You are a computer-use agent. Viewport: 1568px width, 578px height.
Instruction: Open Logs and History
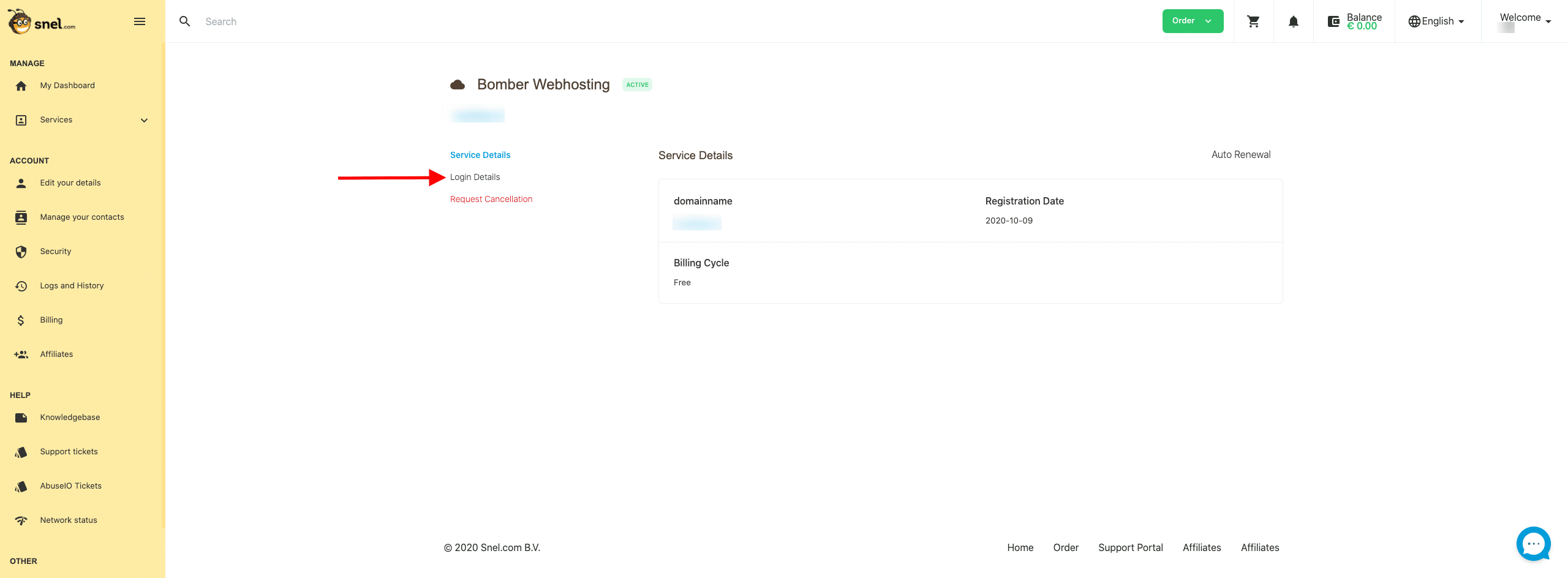72,286
